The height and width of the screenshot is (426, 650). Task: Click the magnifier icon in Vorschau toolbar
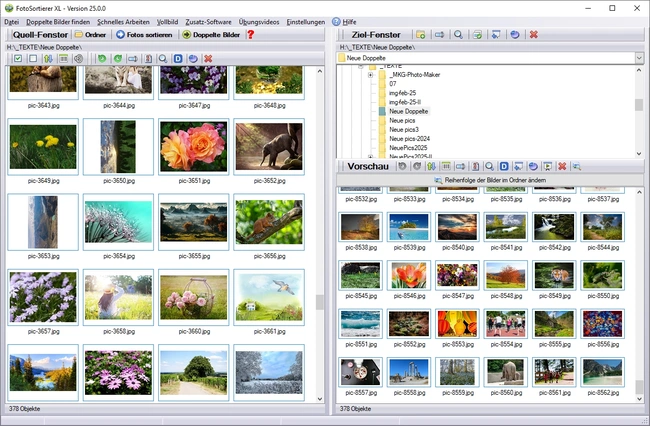tap(490, 166)
